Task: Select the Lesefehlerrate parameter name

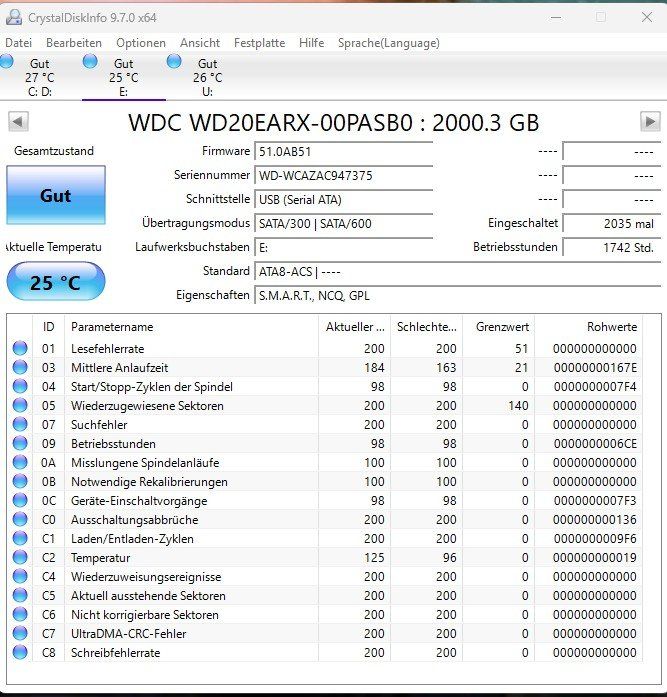Action: (108, 348)
